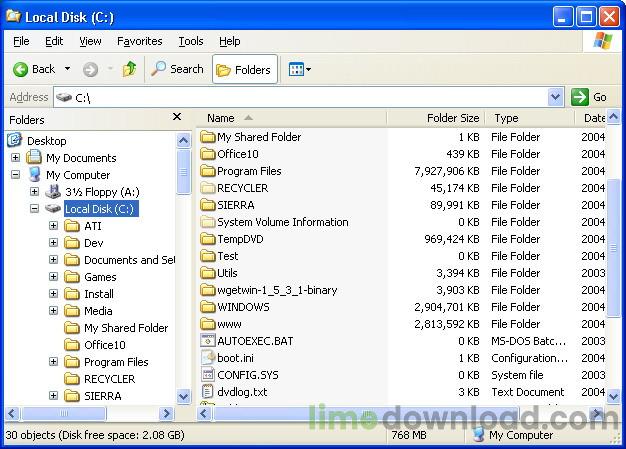Collapse the Local Disk (C:) tree node
626x449 pixels.
click(34, 209)
